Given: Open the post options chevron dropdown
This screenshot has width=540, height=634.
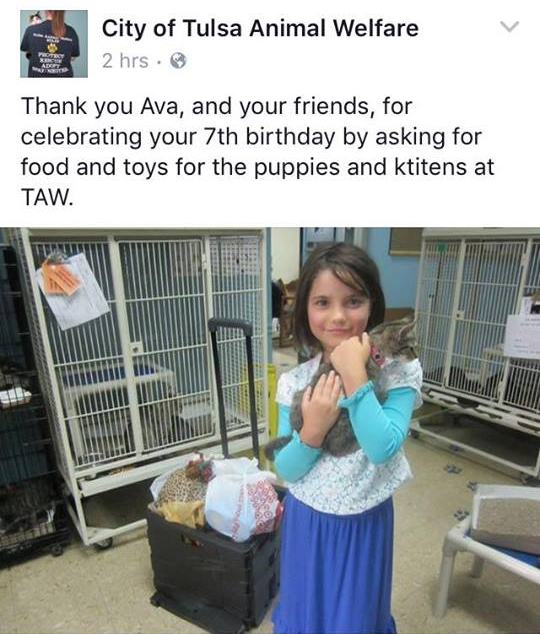Looking at the screenshot, I should (x=509, y=26).
